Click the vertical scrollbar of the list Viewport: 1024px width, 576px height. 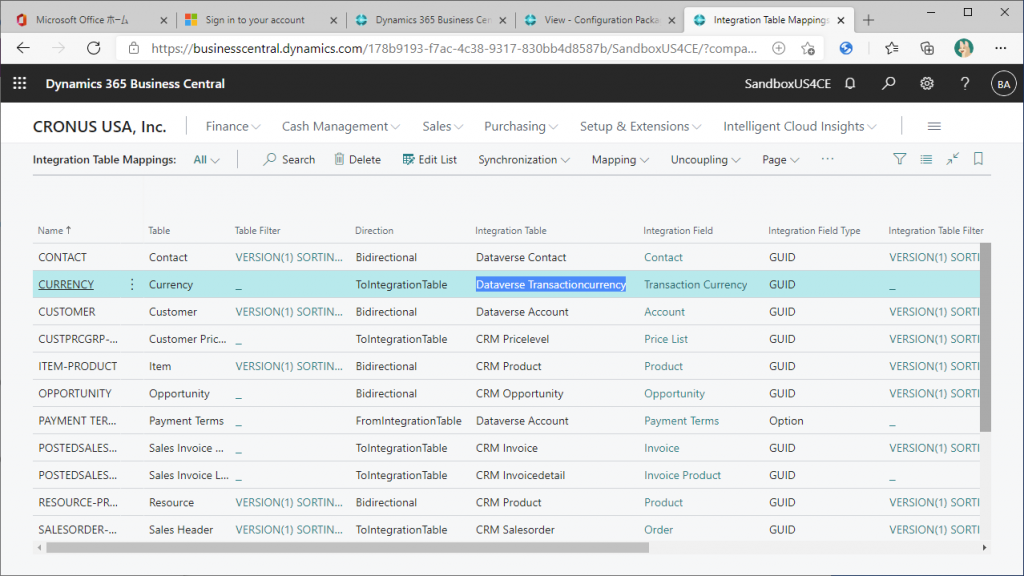pyautogui.click(x=985, y=338)
